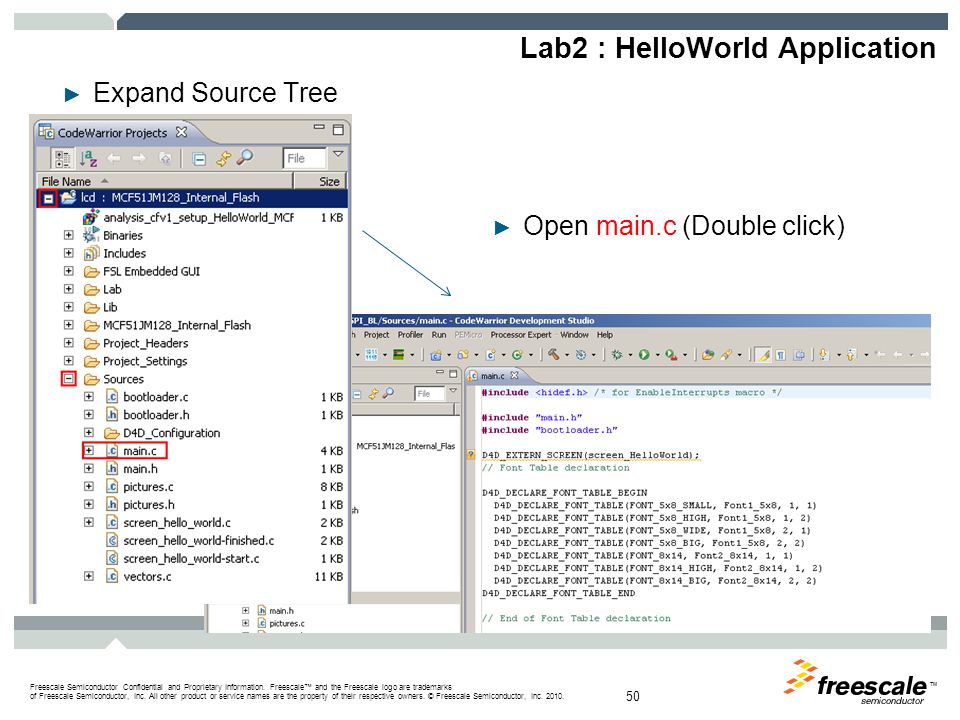
Task: Select vectors.c in the Sources tree
Action: [x=147, y=576]
